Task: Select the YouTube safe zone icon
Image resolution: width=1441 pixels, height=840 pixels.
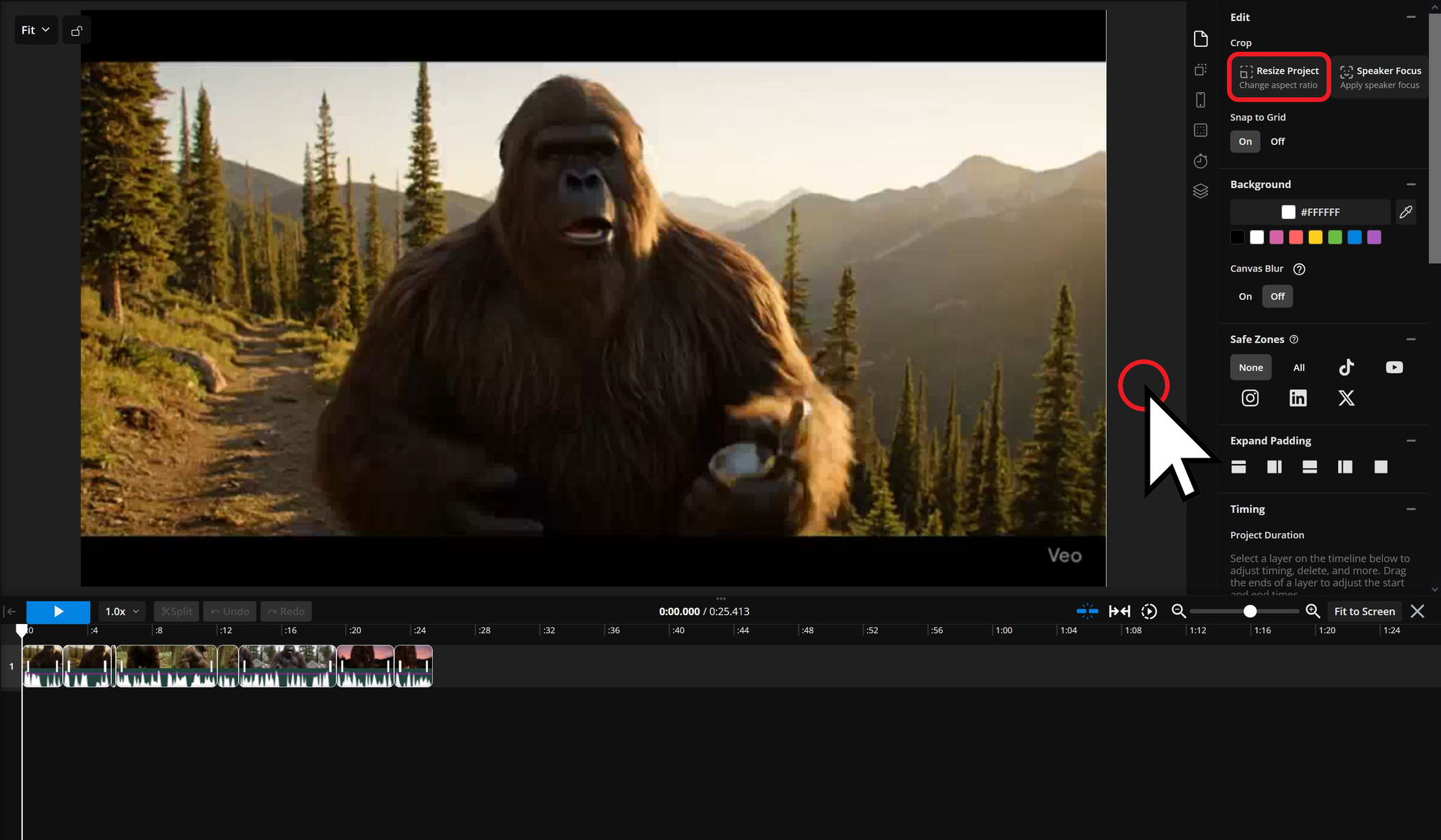Action: click(x=1393, y=367)
